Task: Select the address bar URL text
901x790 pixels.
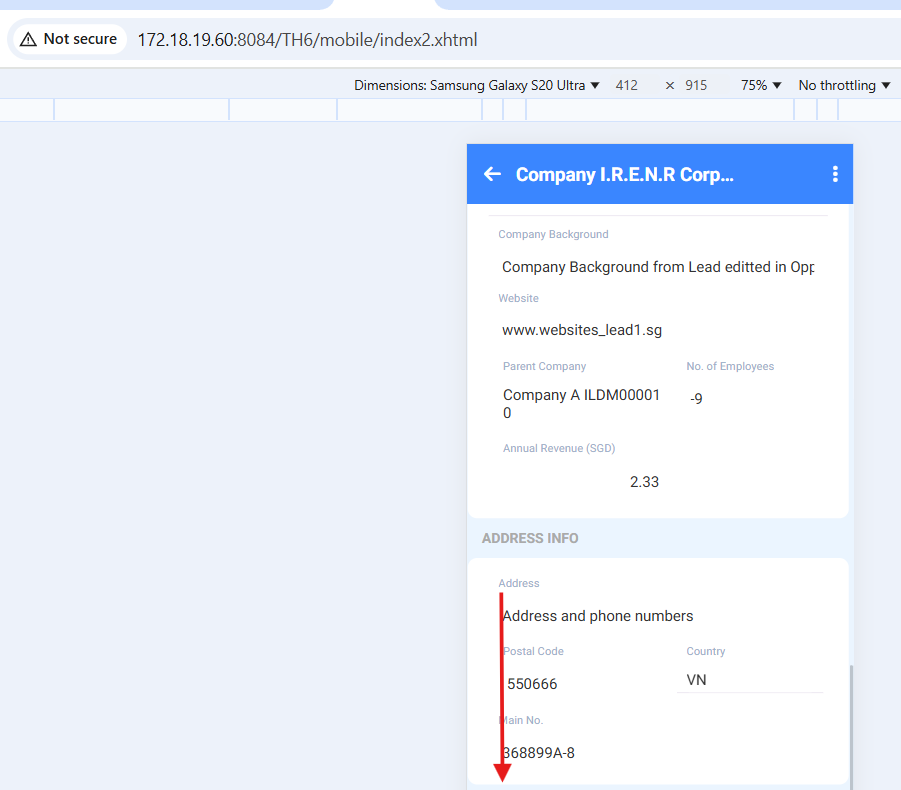Action: point(307,40)
